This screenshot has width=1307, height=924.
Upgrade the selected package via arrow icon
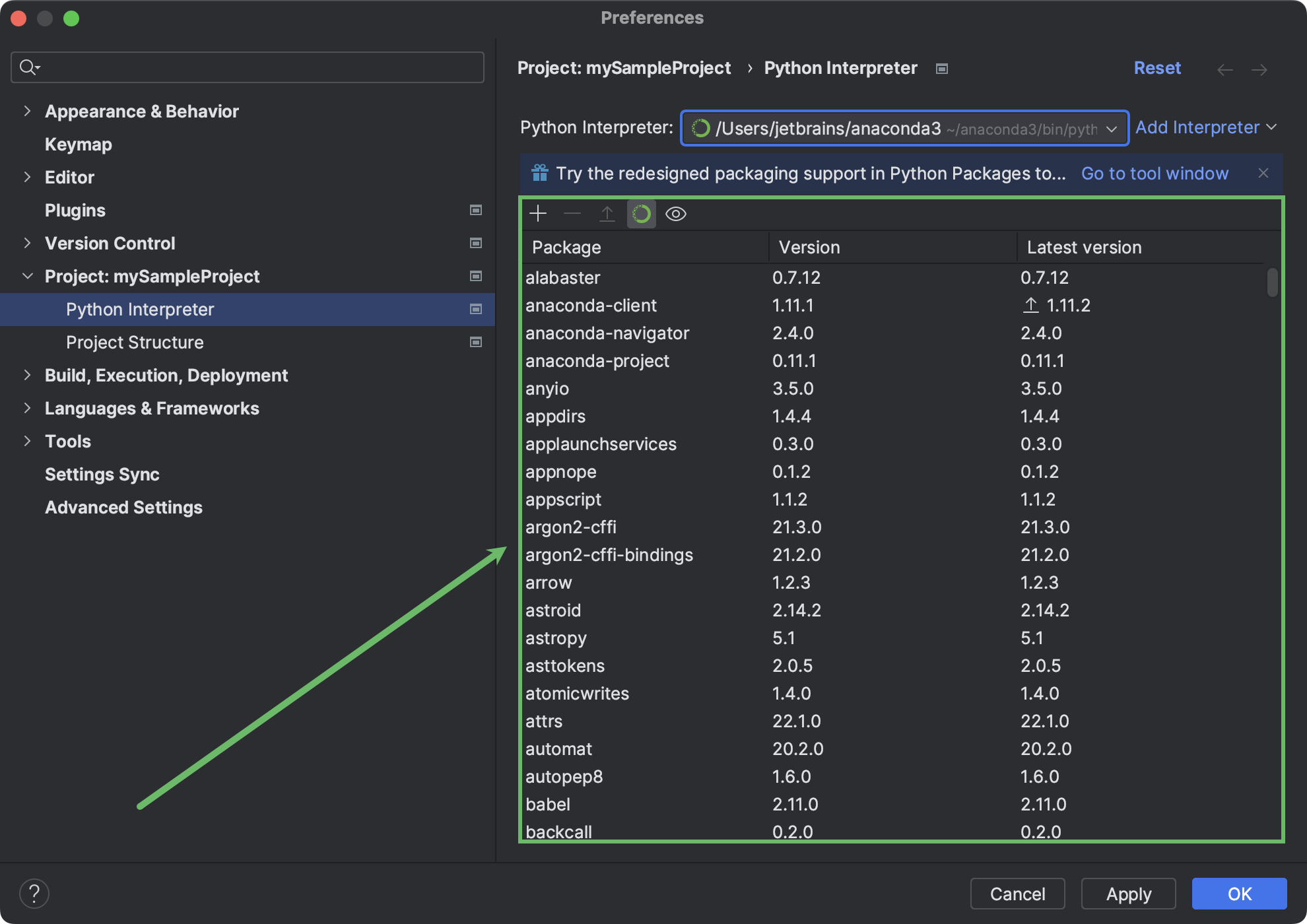[607, 213]
